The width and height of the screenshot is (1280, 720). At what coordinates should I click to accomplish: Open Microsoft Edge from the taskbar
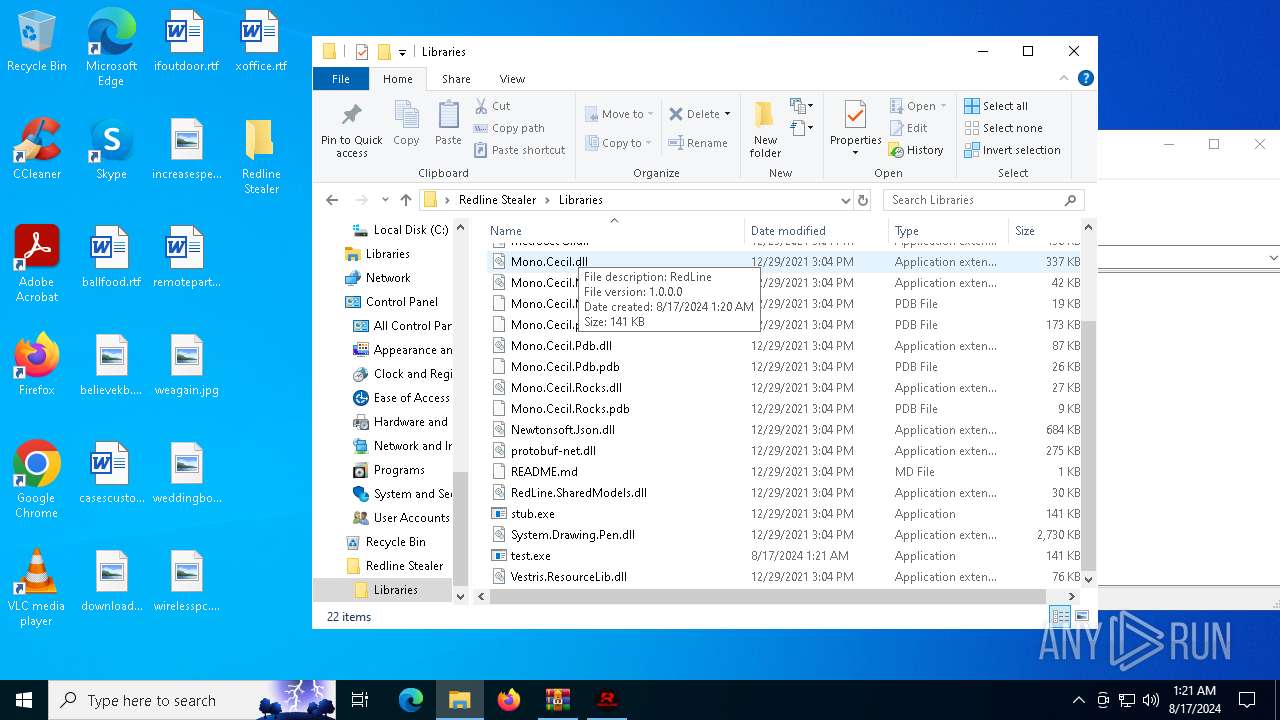point(411,700)
